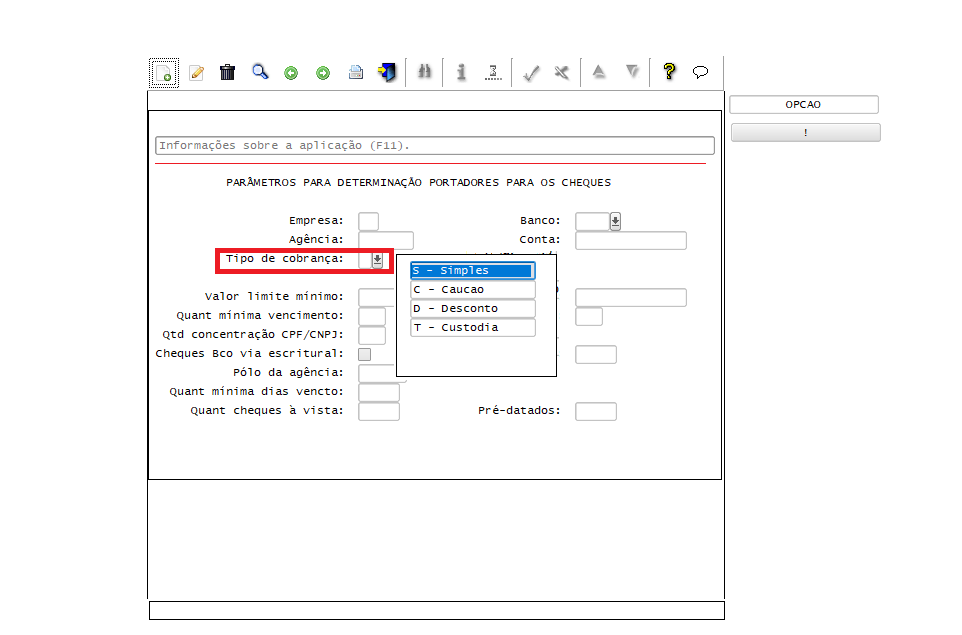
Task: Click the confirm checkmark icon
Action: pyautogui.click(x=531, y=73)
